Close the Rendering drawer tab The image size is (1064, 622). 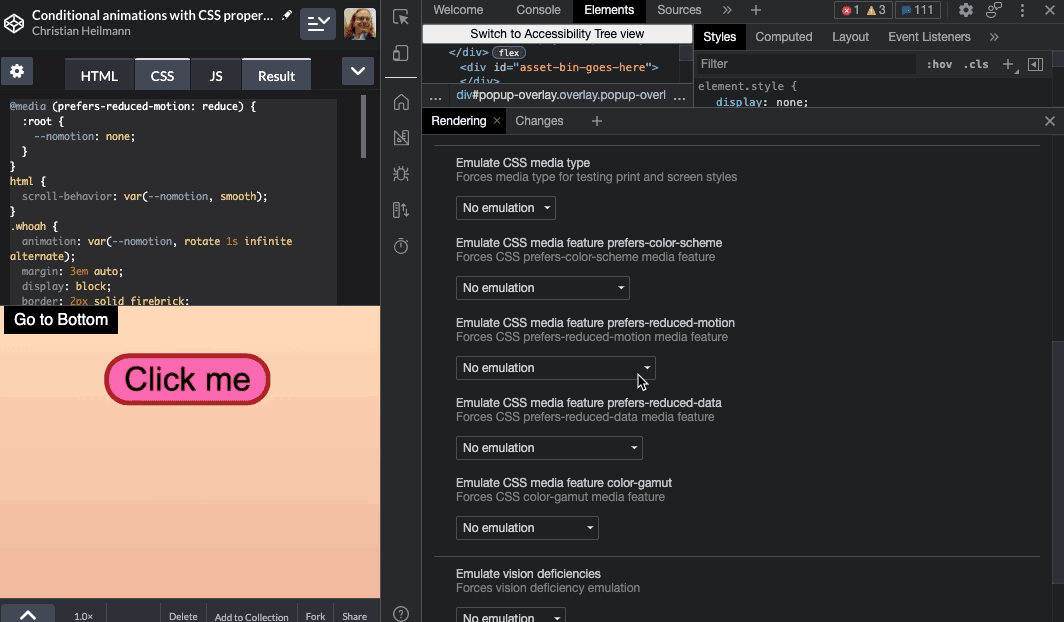tap(497, 121)
